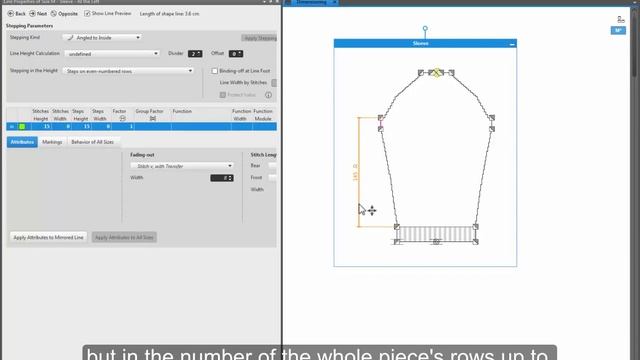Select bottom-right cuff corner point
640x360 pixels.
[476, 242]
